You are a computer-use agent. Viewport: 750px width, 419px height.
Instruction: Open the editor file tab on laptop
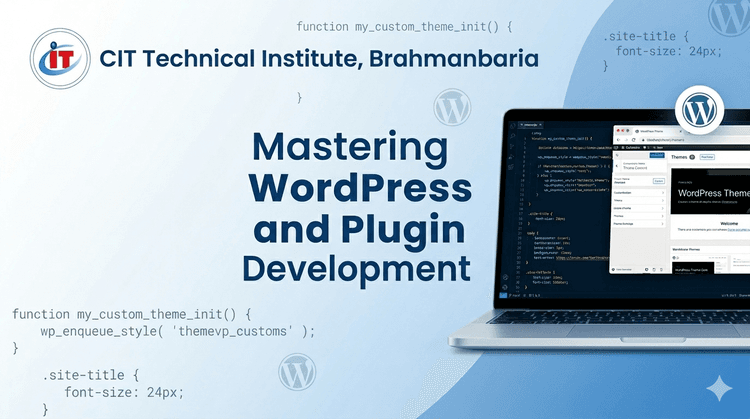[530, 125]
